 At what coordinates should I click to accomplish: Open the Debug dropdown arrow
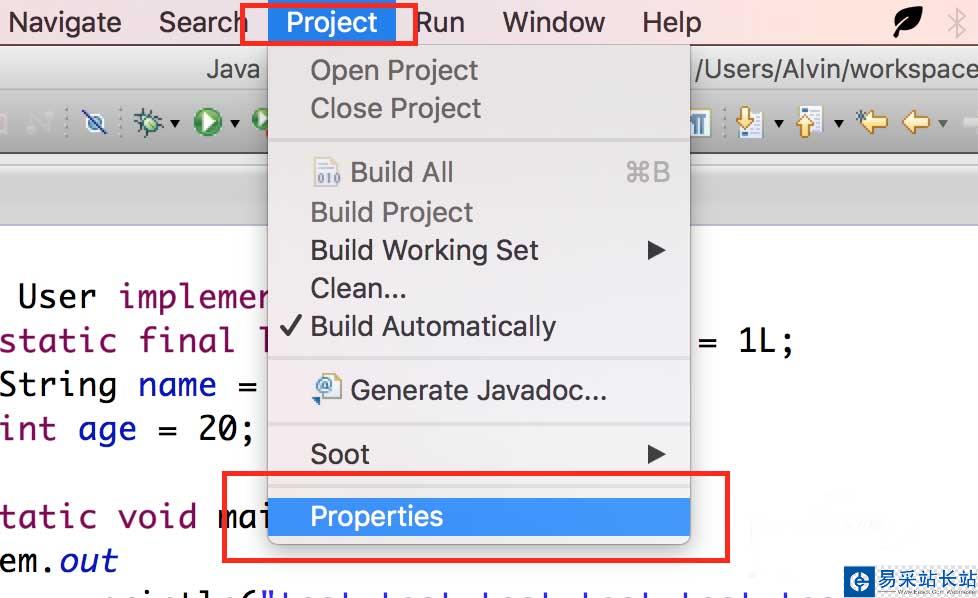[x=175, y=124]
